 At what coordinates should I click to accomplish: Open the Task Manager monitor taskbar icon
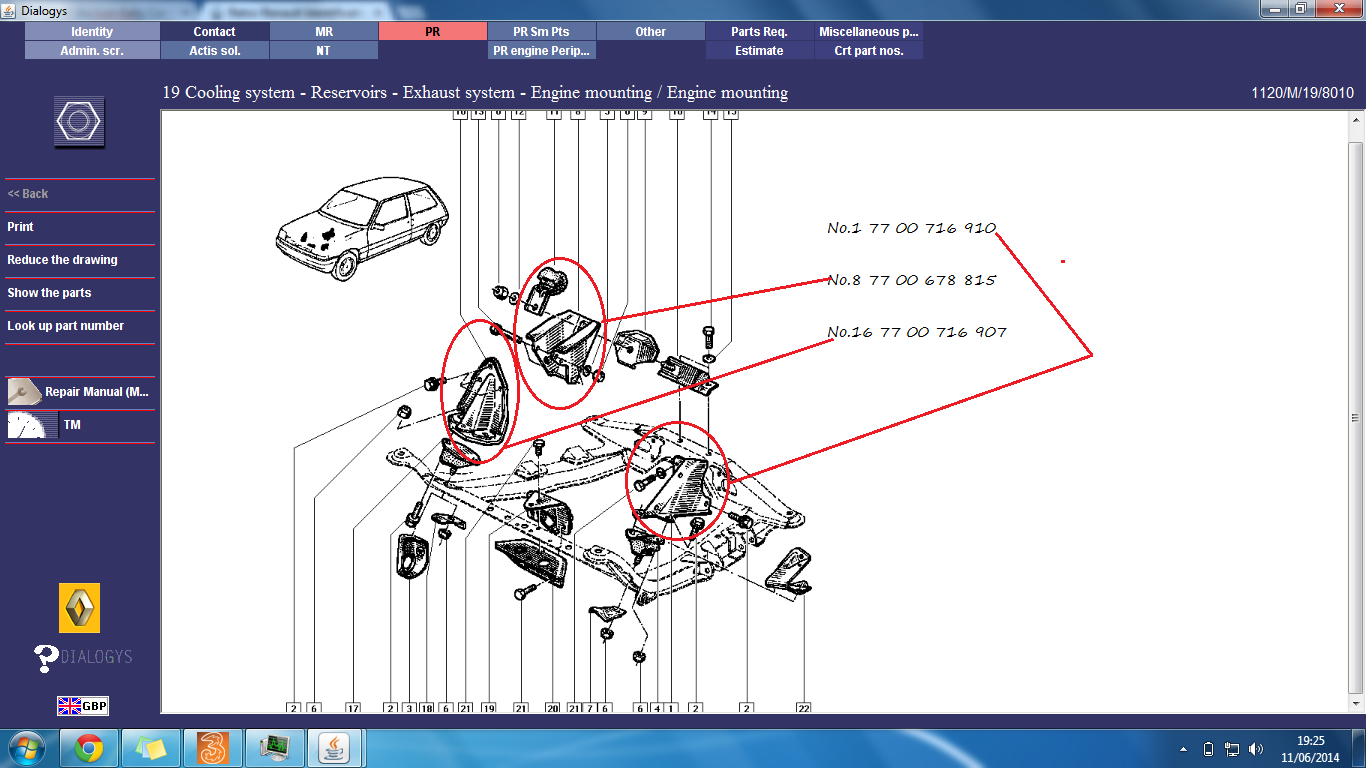click(x=273, y=747)
